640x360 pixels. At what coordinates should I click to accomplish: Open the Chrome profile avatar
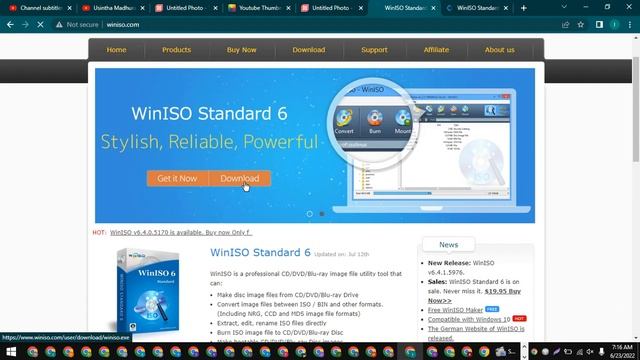(x=614, y=24)
